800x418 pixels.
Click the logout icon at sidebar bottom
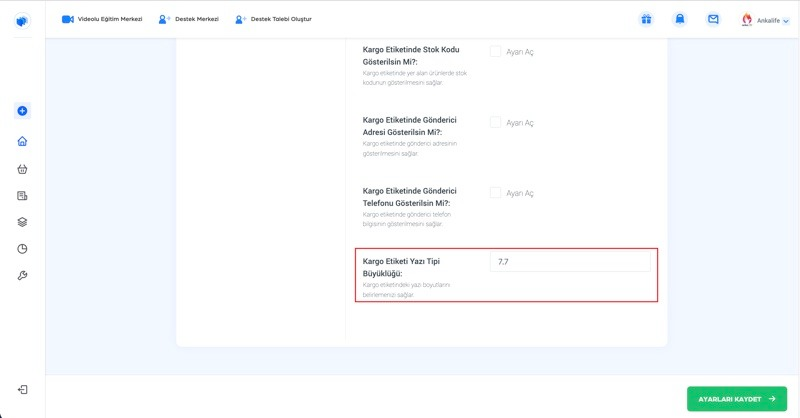click(x=22, y=390)
